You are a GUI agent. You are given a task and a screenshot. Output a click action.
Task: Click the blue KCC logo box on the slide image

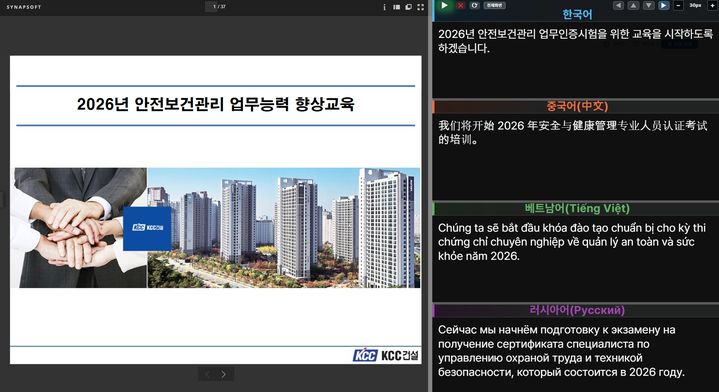pyautogui.click(x=147, y=228)
